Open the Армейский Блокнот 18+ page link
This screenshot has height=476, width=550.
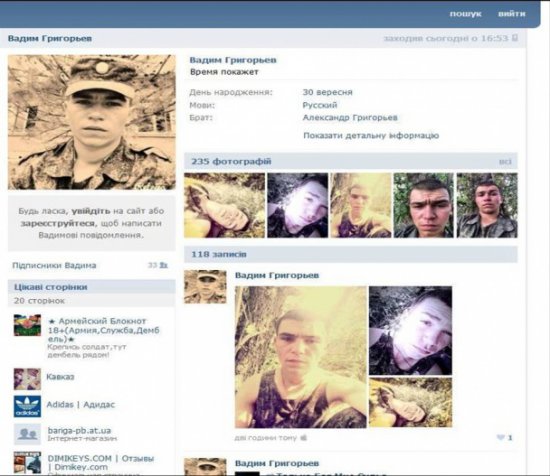[x=103, y=330]
